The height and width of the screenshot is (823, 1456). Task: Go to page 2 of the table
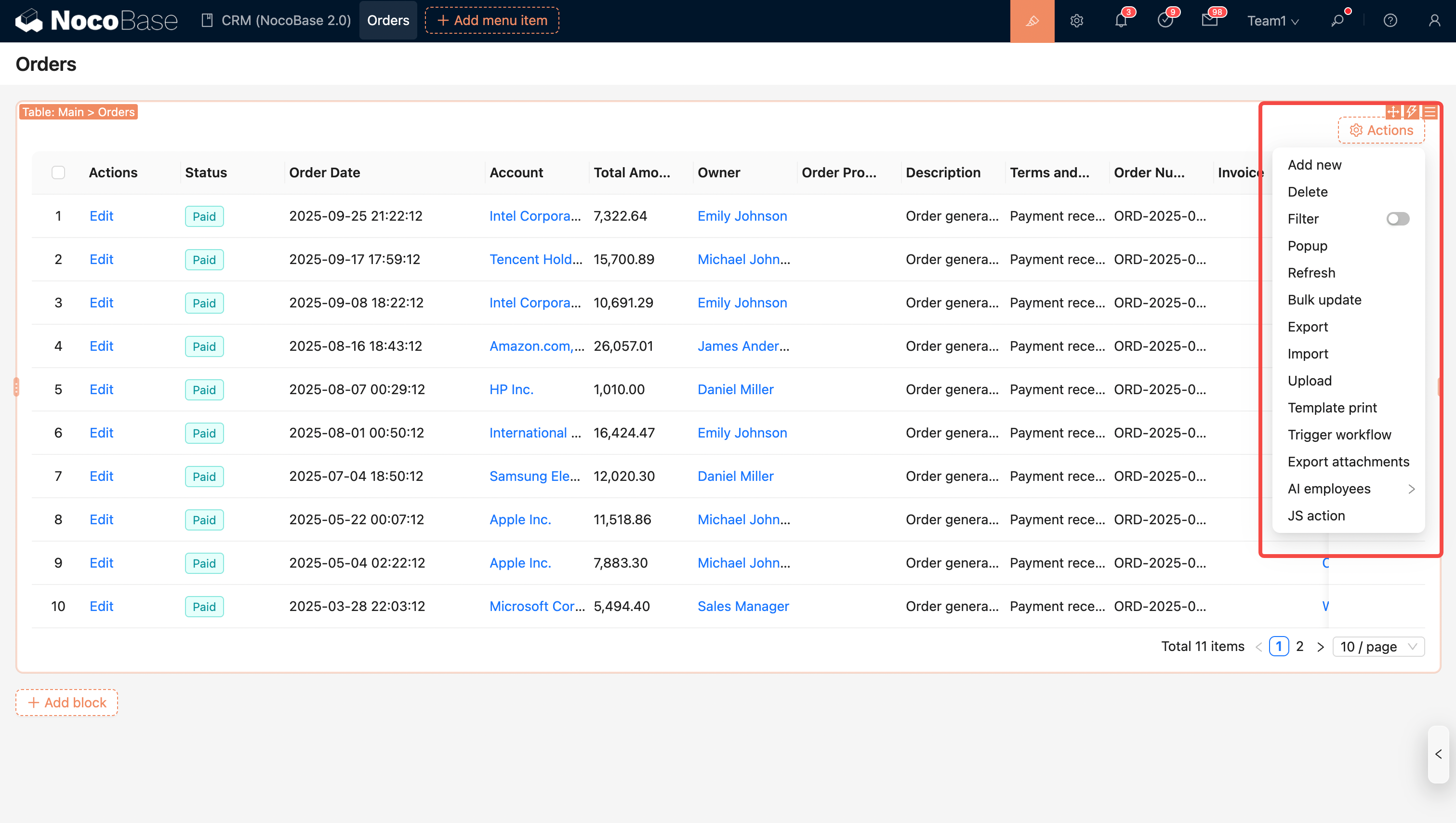[1299, 647]
